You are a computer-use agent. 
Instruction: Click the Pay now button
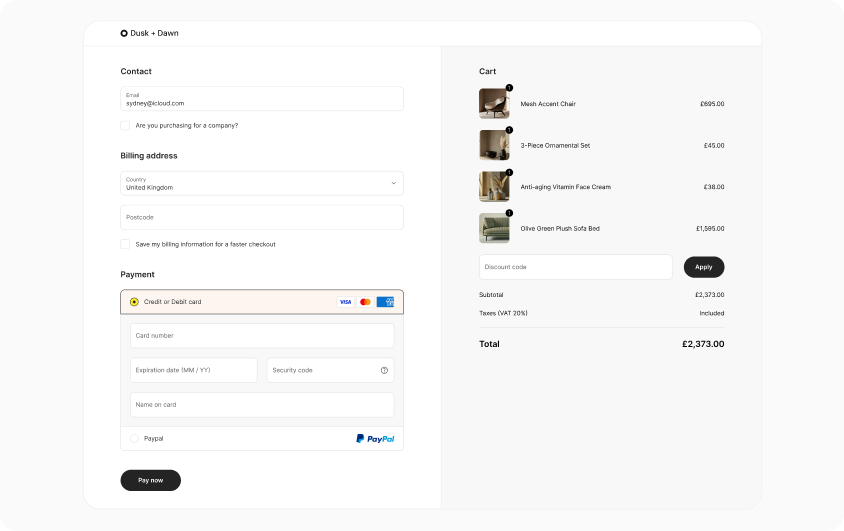tap(151, 480)
